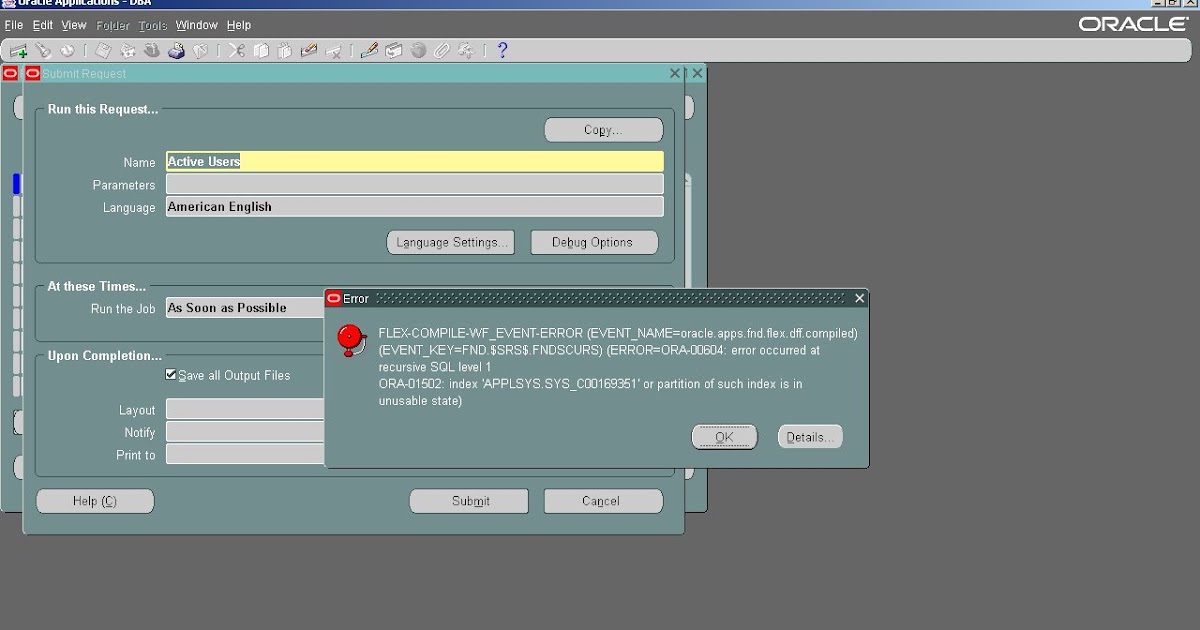Open the Show Navigator toolbar icon

67,51
